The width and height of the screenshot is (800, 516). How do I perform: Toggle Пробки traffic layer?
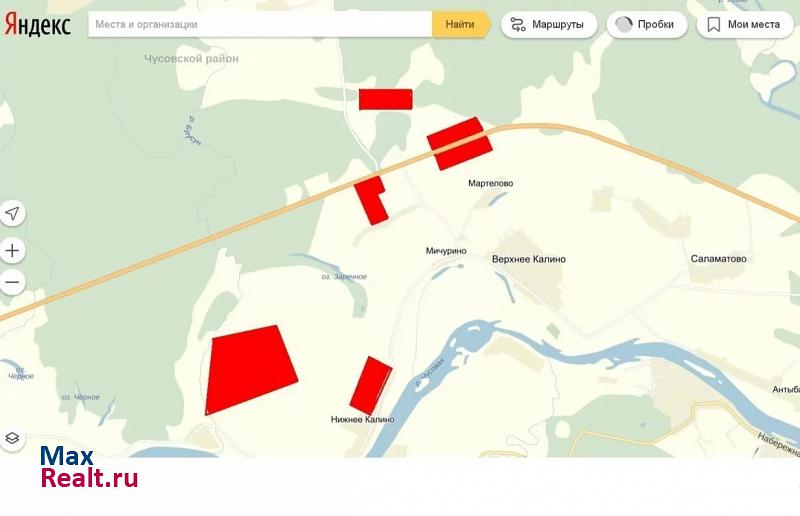[x=646, y=24]
